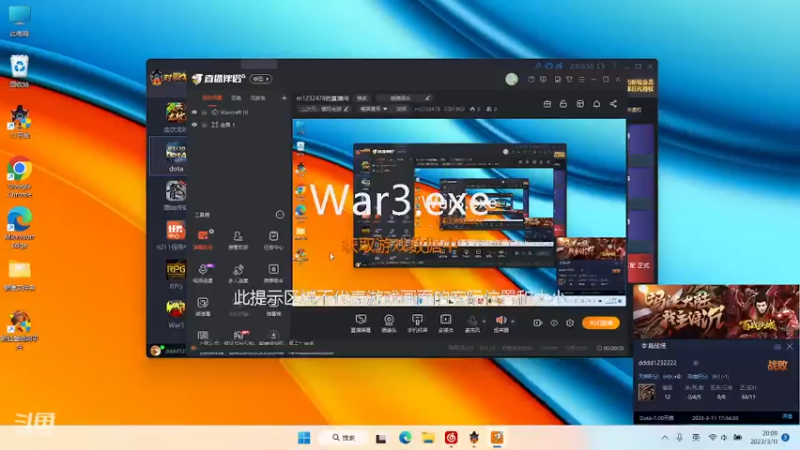The height and width of the screenshot is (450, 800).
Task: Click the skin shirt icon in title bar
Action: (569, 80)
